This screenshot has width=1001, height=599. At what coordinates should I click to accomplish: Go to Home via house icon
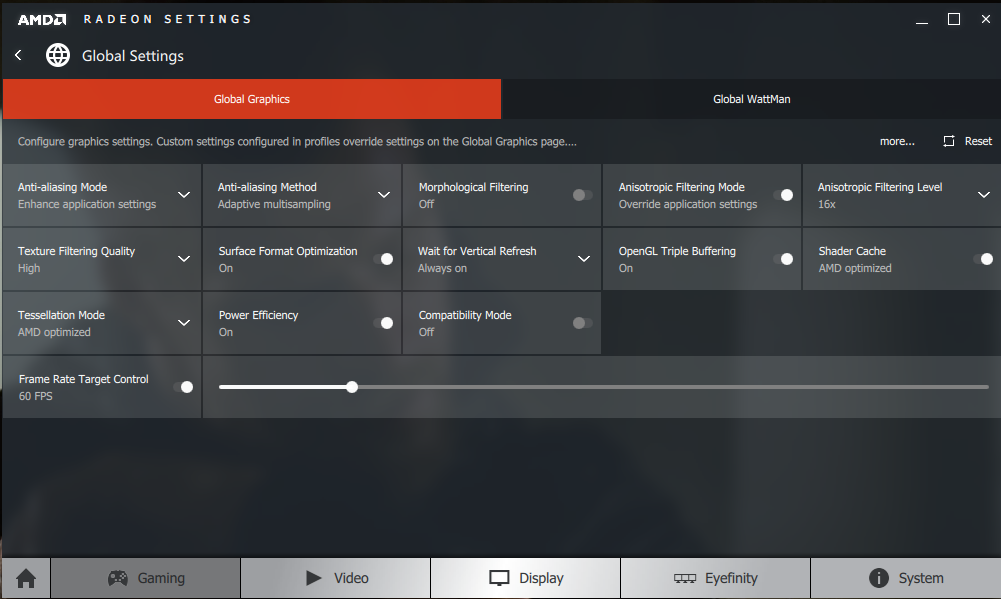coord(26,579)
